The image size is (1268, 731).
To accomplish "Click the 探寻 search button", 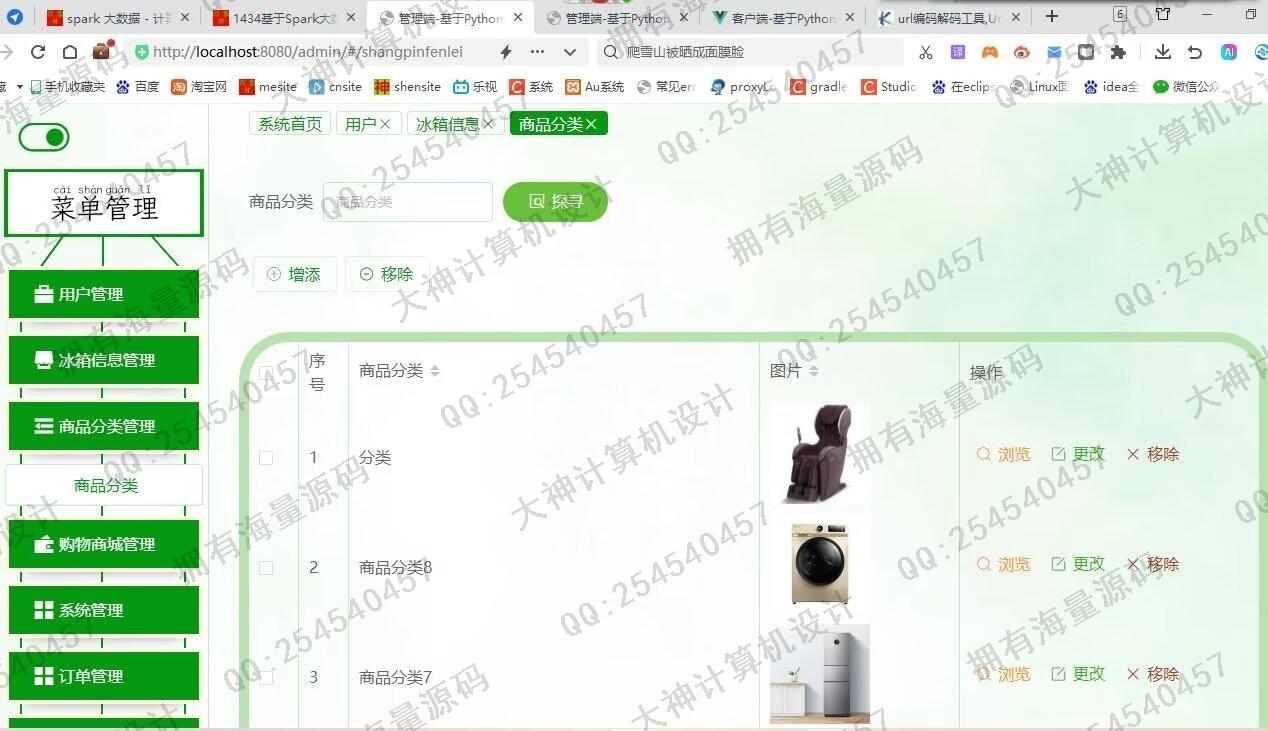I will (555, 201).
